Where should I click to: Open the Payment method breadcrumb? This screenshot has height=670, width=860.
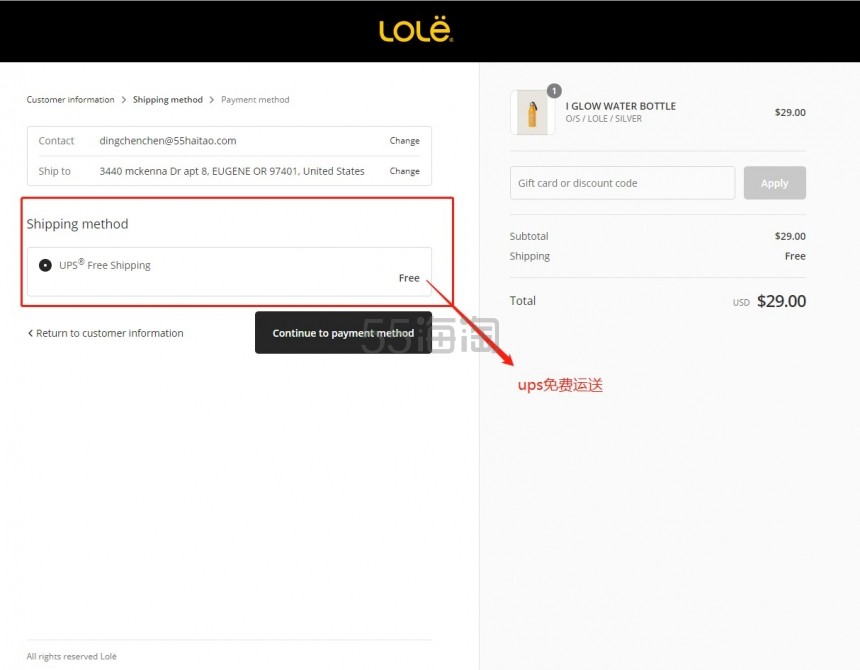[255, 100]
